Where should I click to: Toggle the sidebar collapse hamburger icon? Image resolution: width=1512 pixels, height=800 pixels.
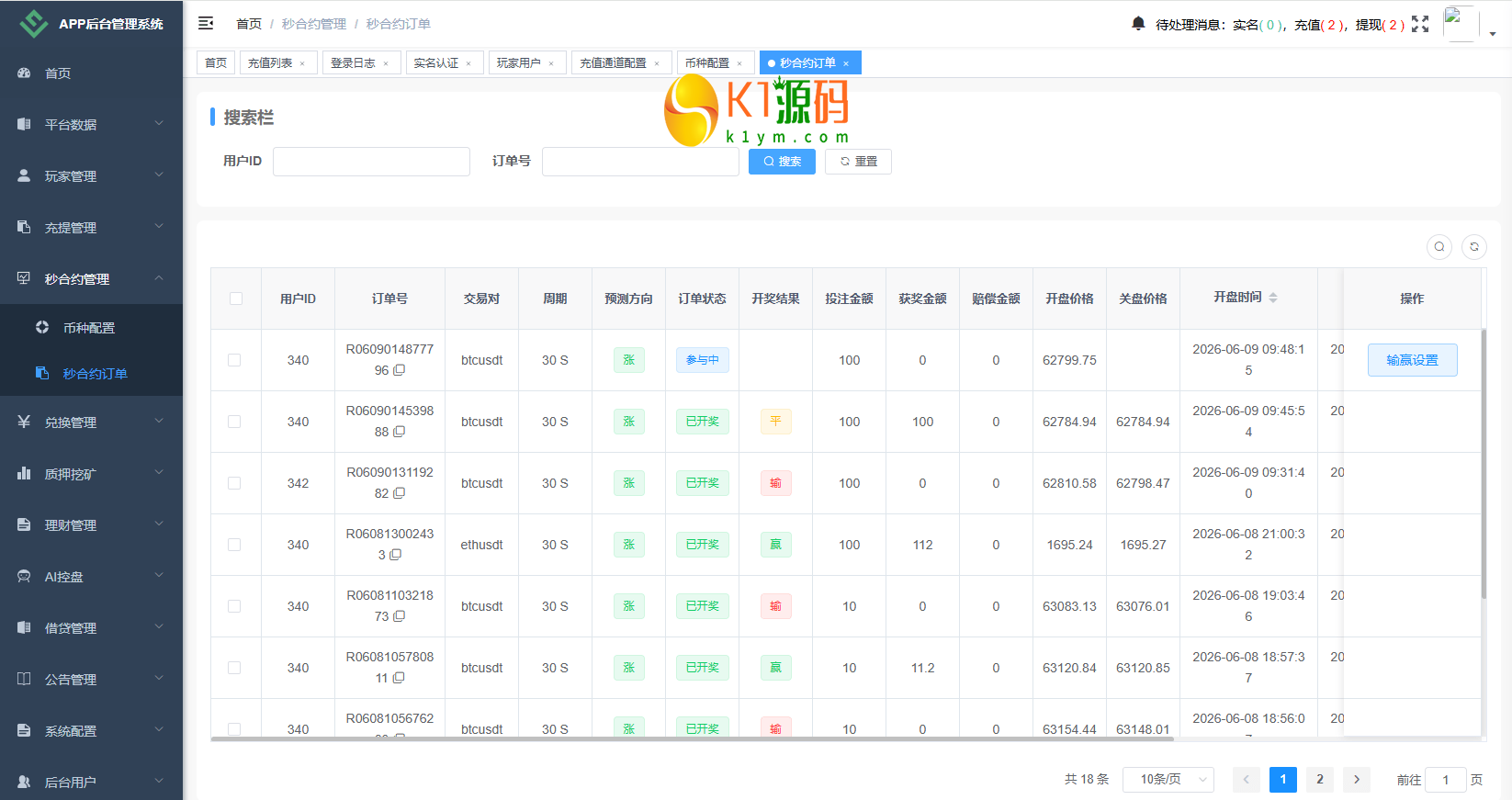point(206,23)
